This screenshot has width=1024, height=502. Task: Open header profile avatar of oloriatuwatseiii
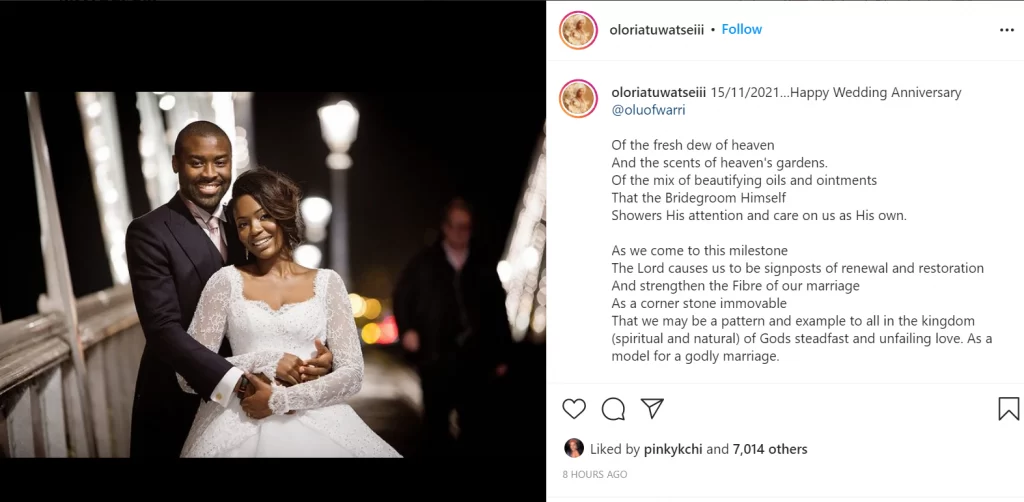coord(579,30)
